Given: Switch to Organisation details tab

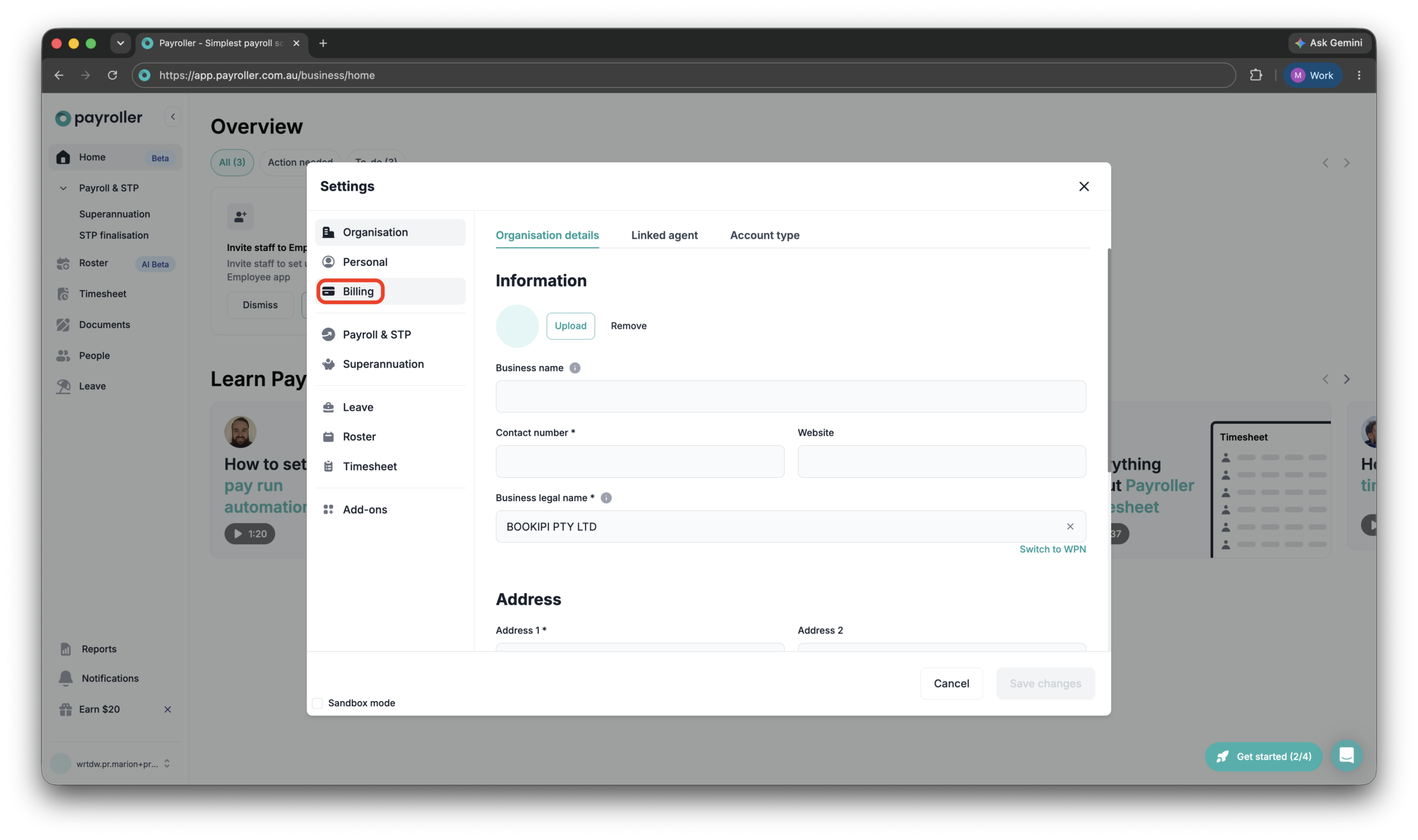Looking at the screenshot, I should (x=547, y=235).
